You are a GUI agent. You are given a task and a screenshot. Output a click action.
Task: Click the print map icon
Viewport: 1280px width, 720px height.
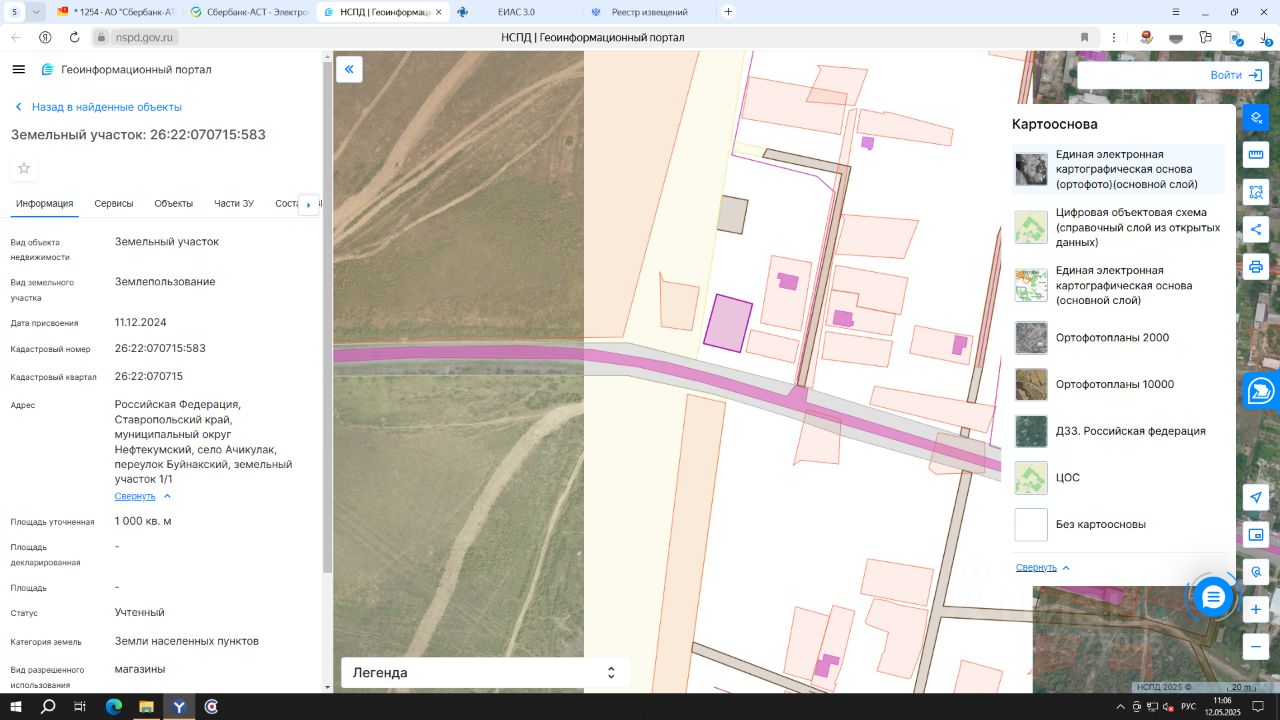click(1256, 267)
